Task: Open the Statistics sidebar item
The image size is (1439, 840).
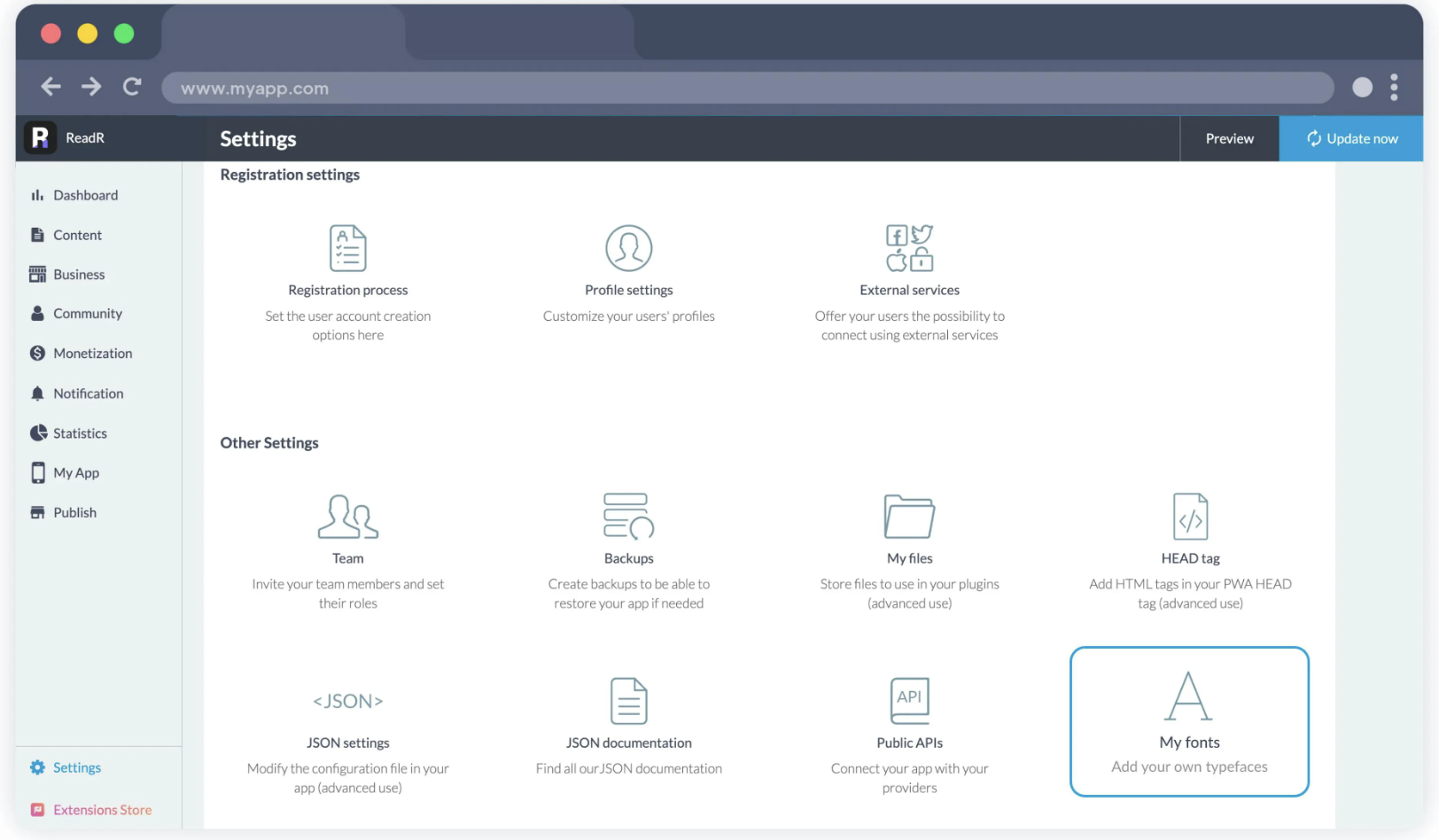Action: coord(80,433)
